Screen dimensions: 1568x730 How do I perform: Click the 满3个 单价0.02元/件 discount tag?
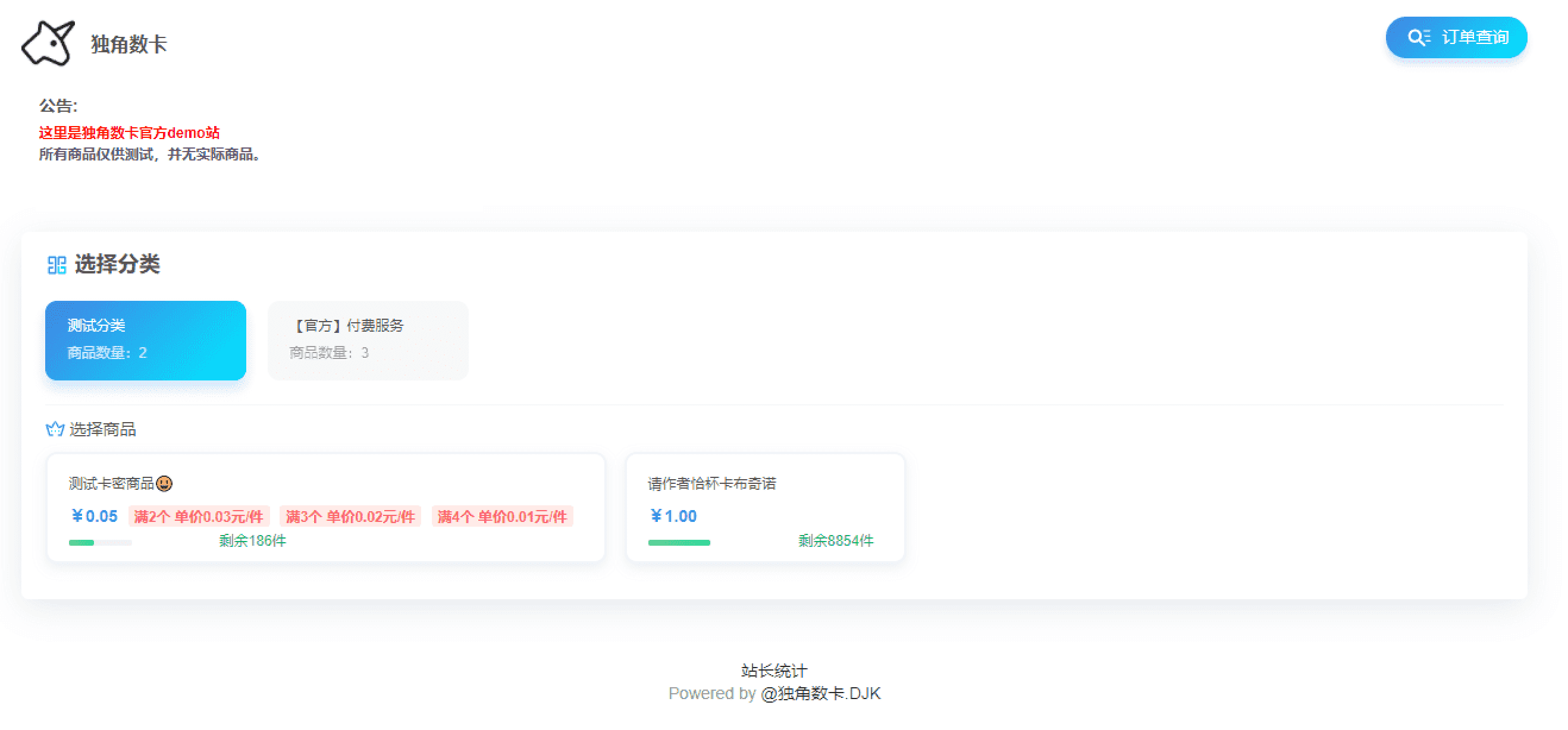coord(350,517)
